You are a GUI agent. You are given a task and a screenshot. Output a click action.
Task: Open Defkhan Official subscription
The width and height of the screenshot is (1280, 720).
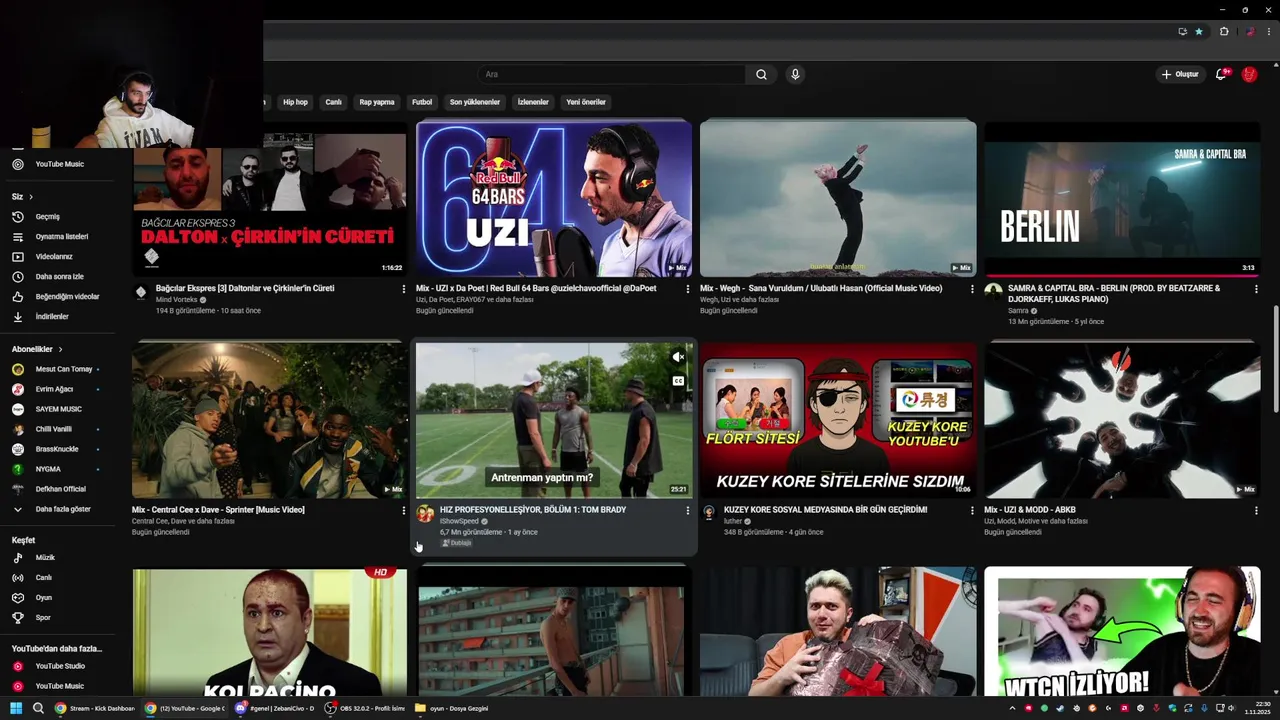(60, 489)
